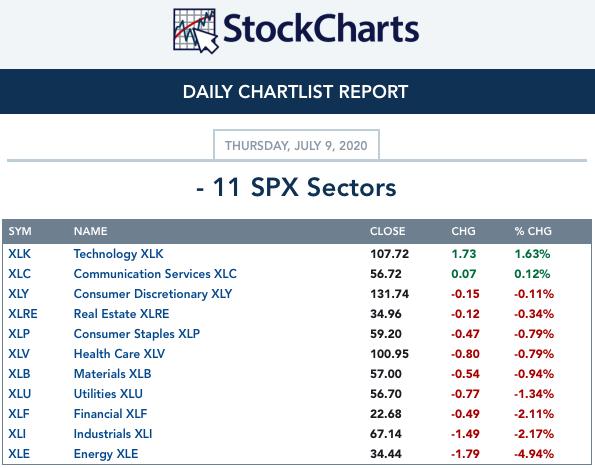The height and width of the screenshot is (468, 595).
Task: Select the XLC ticker symbol
Action: point(19,274)
